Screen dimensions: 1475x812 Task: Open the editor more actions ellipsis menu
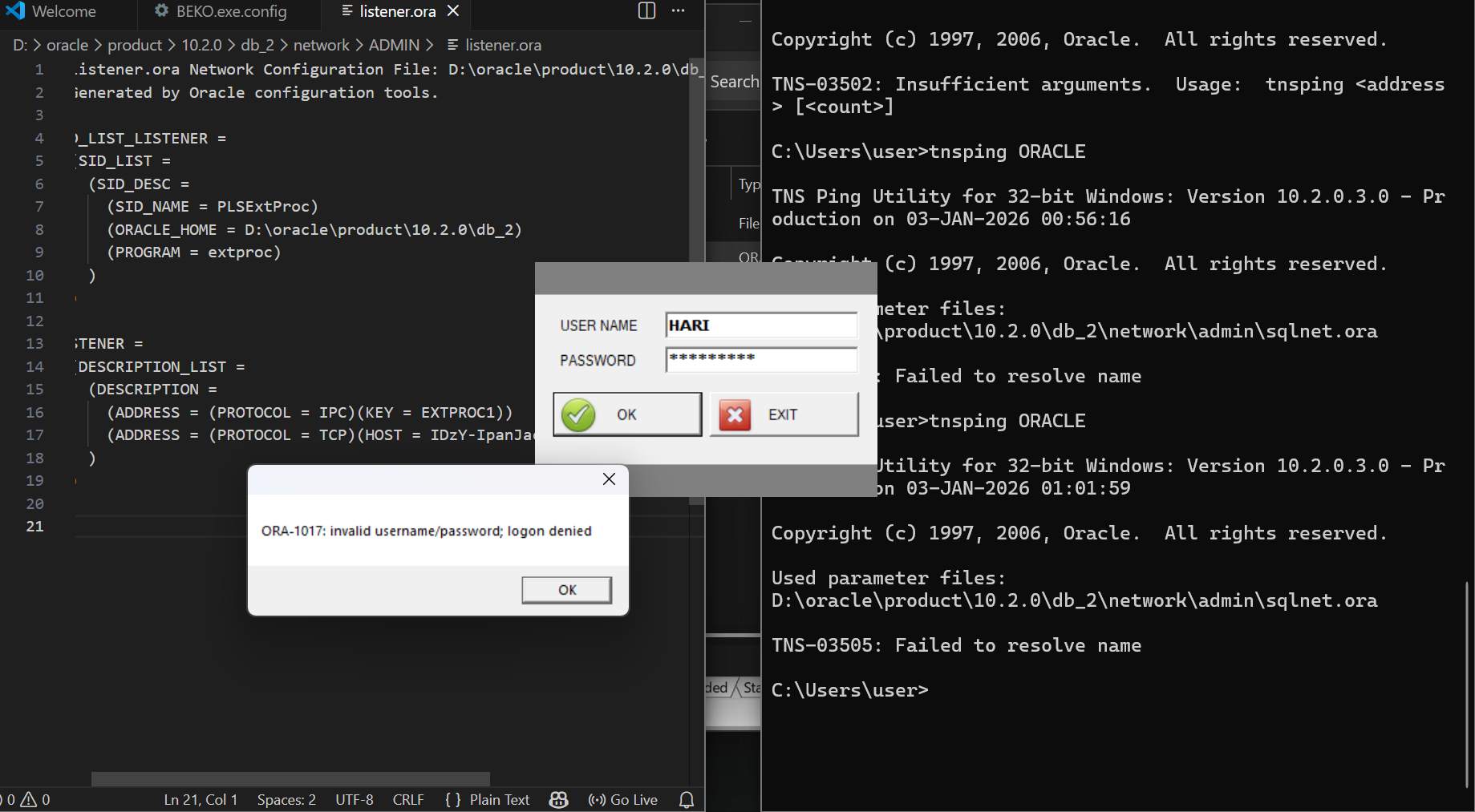679,11
